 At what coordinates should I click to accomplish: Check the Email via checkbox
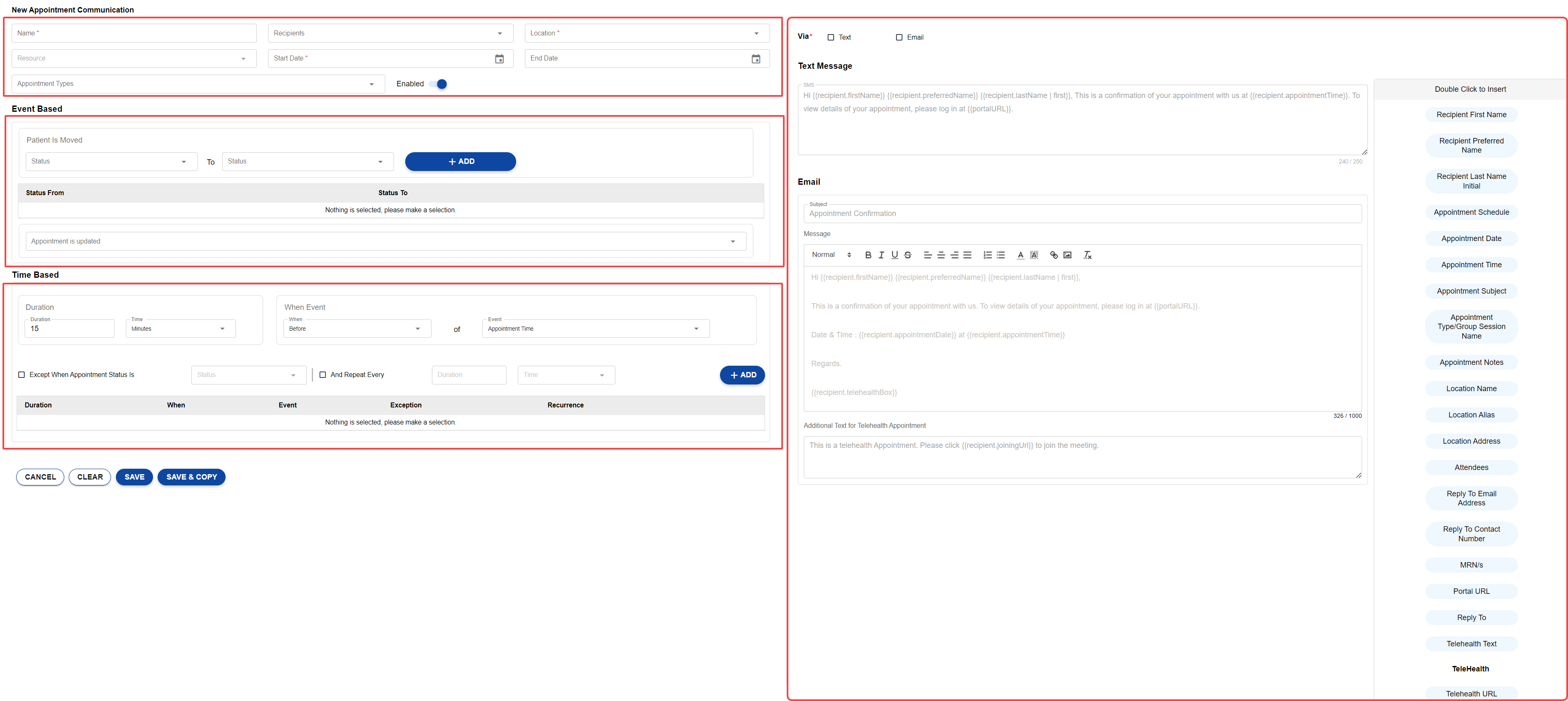tap(899, 38)
